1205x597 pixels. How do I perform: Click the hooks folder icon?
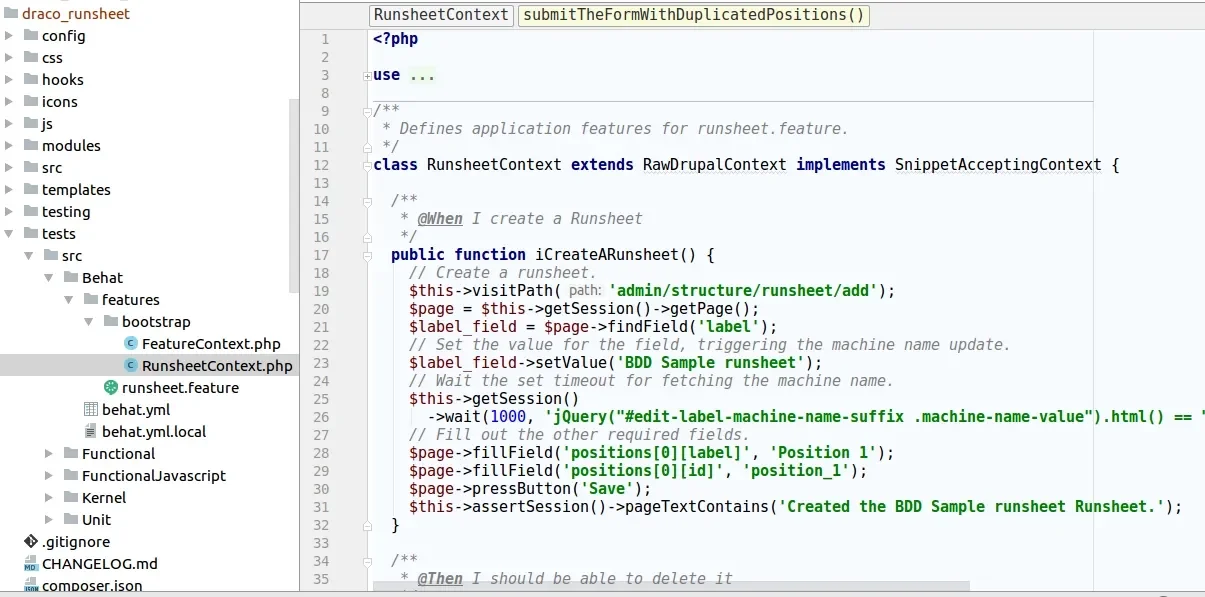pyautogui.click(x=30, y=79)
